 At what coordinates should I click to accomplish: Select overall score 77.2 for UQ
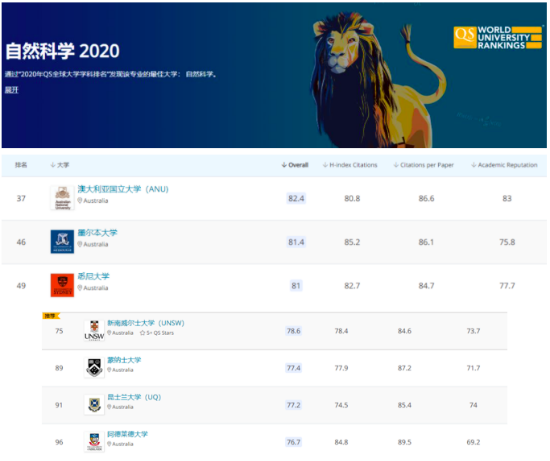pos(294,406)
